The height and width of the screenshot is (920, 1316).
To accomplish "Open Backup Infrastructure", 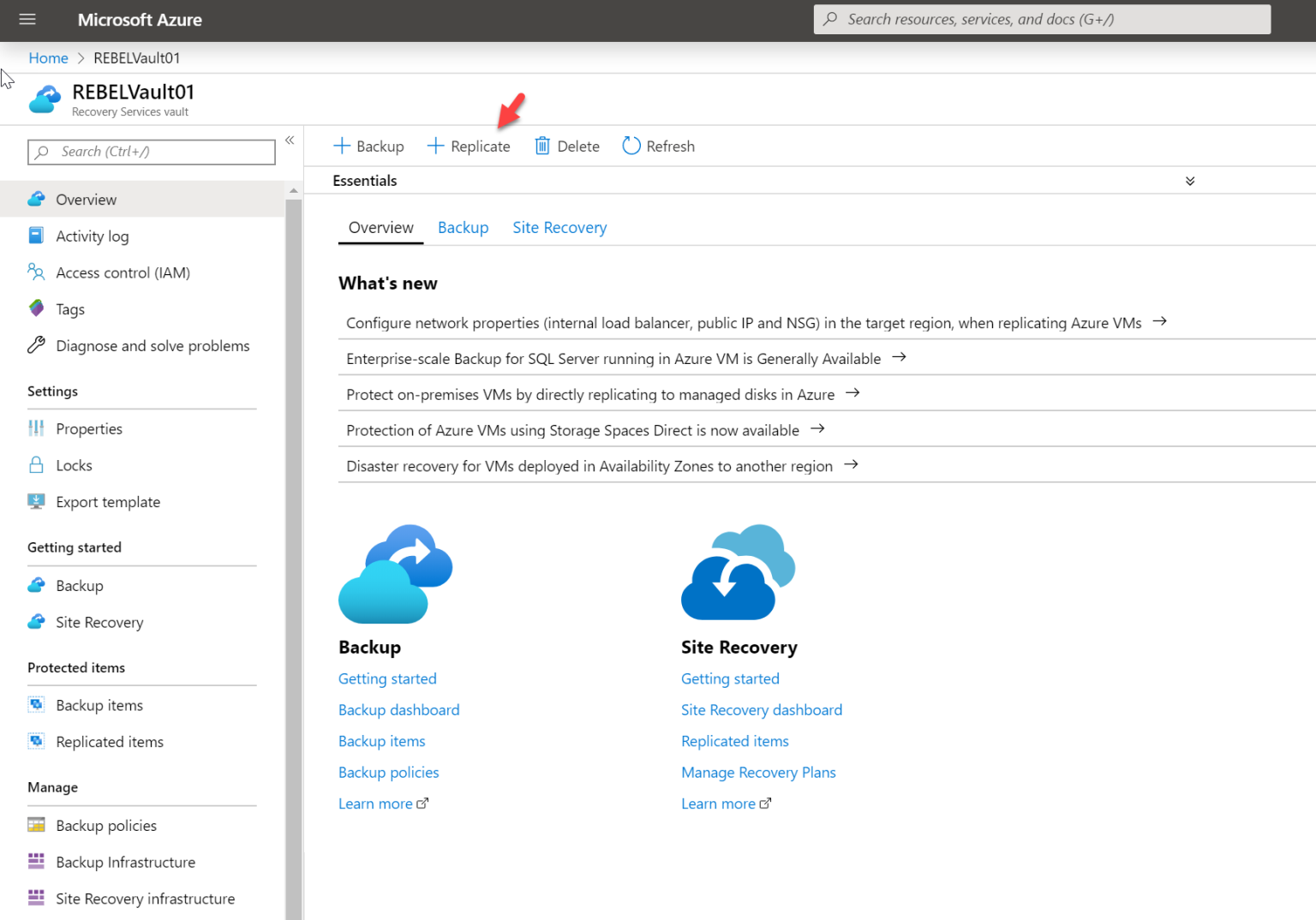I will 125,862.
